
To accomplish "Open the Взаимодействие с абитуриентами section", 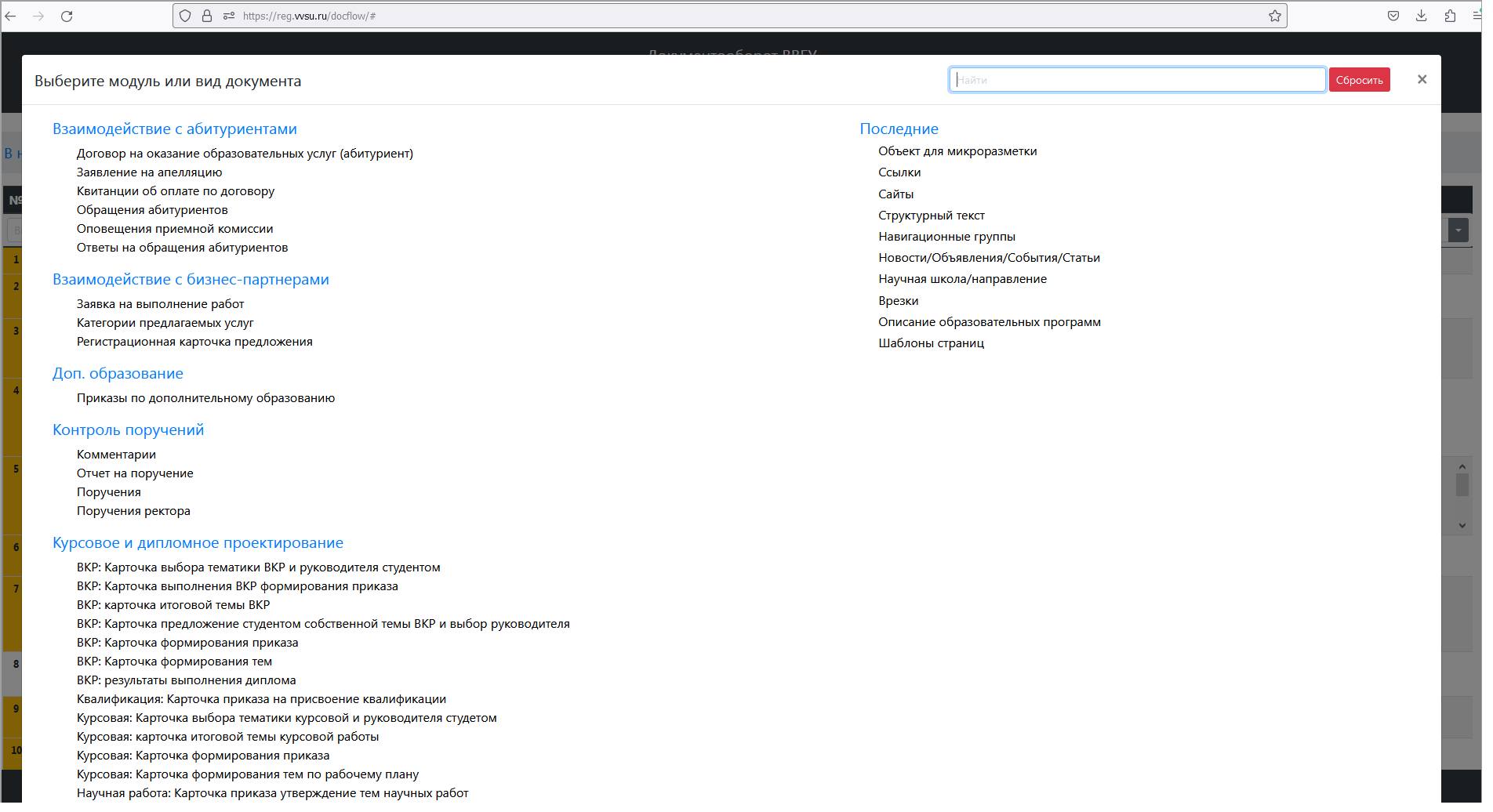I will pos(174,129).
